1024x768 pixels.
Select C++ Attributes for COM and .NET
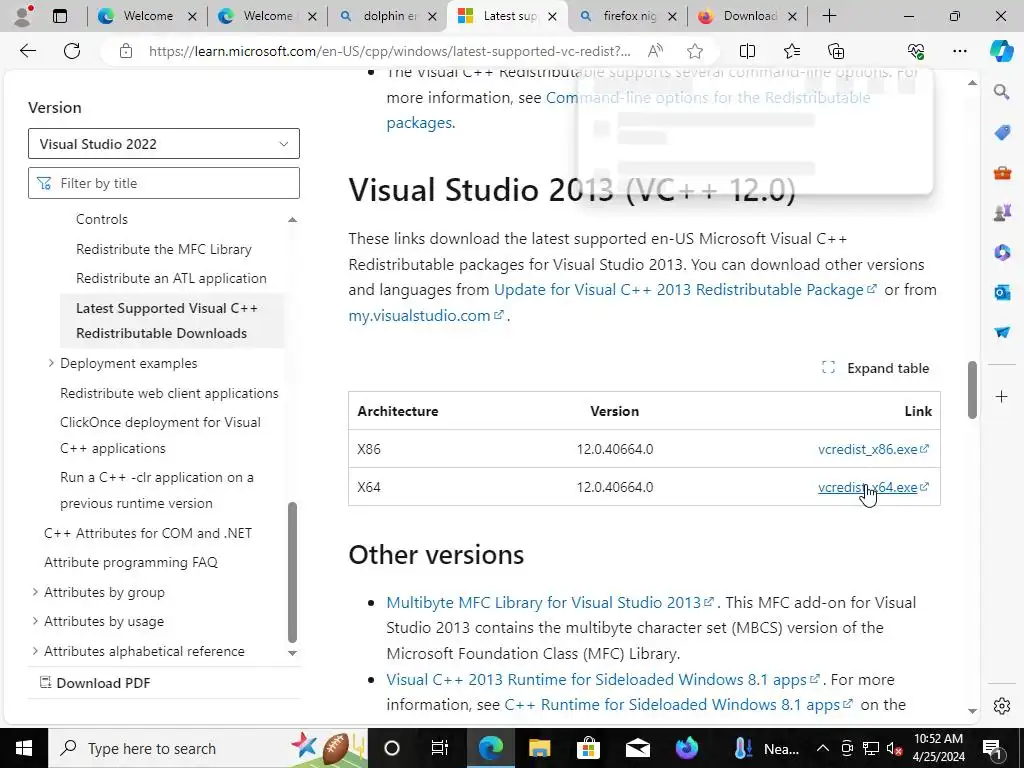click(148, 533)
